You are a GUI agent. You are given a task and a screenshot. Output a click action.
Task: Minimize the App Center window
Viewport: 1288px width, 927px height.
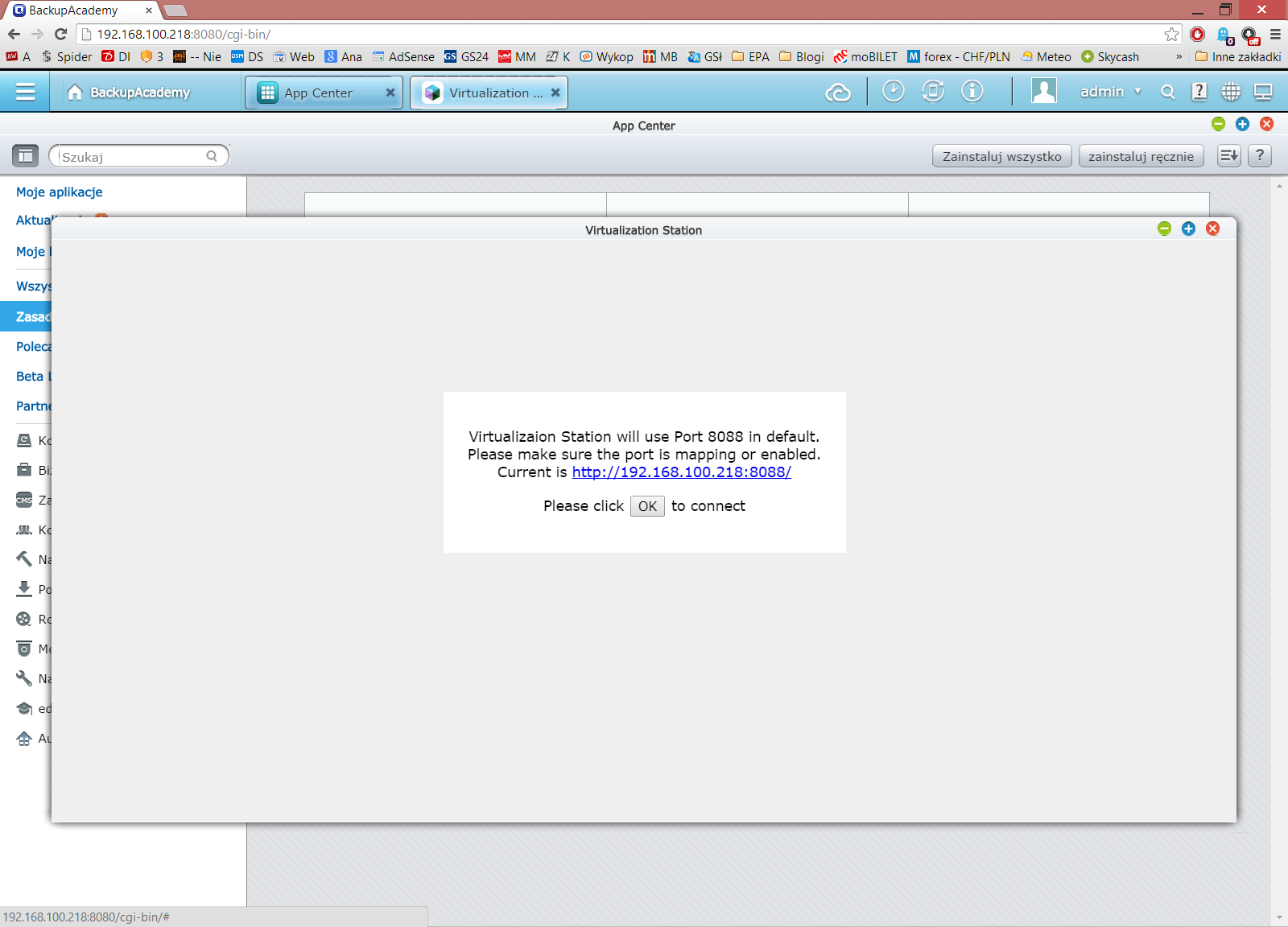pos(1218,123)
